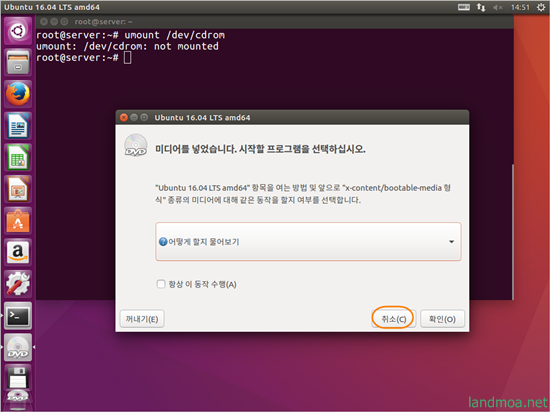Image resolution: width=550 pixels, height=412 pixels.
Task: Expand the '어떻게 할지 물어보기' dropdown
Action: (308, 242)
